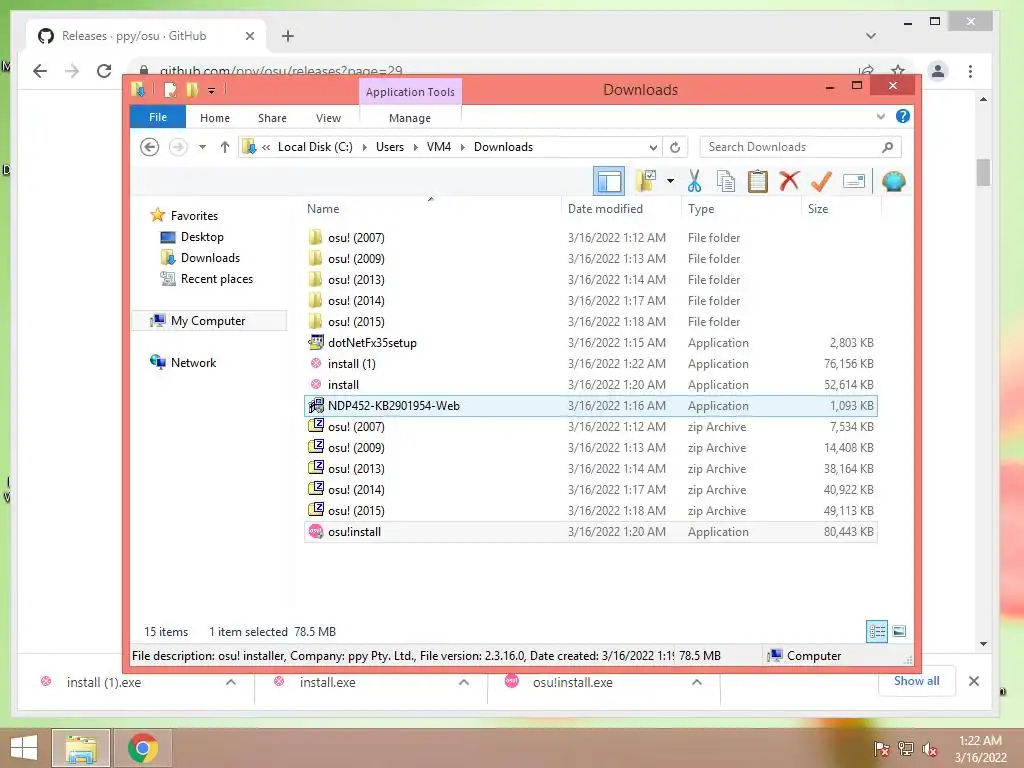Open Chrome three-dot menu
This screenshot has height=768, width=1024.
point(970,71)
